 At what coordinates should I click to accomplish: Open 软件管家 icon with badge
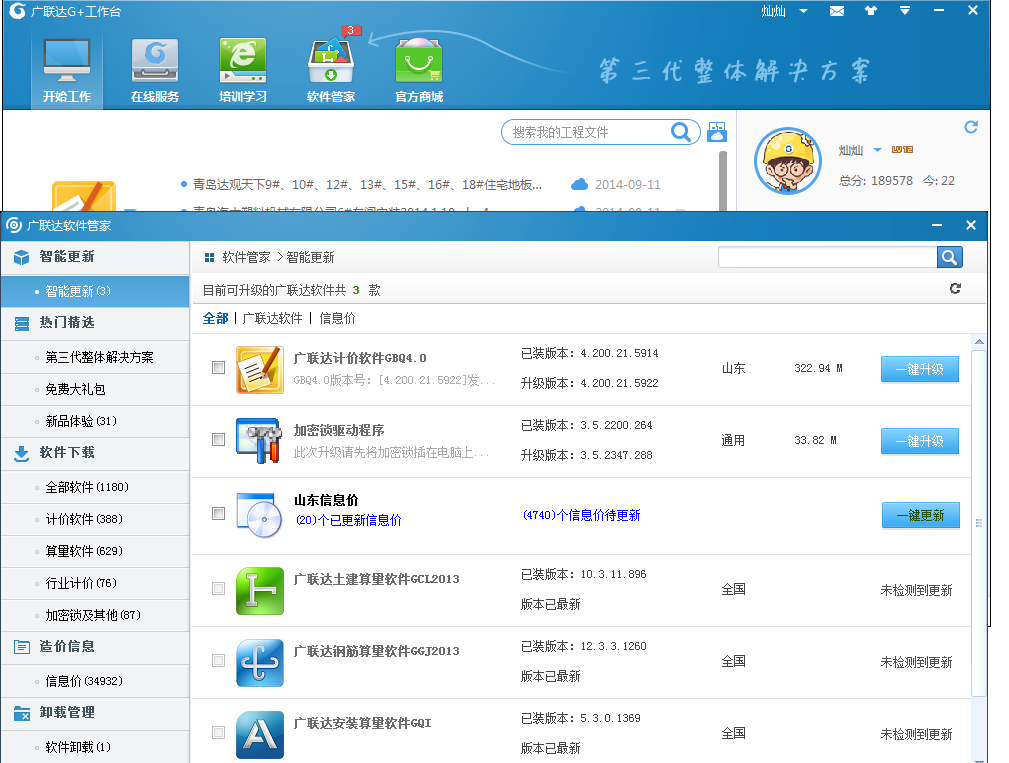pyautogui.click(x=331, y=69)
